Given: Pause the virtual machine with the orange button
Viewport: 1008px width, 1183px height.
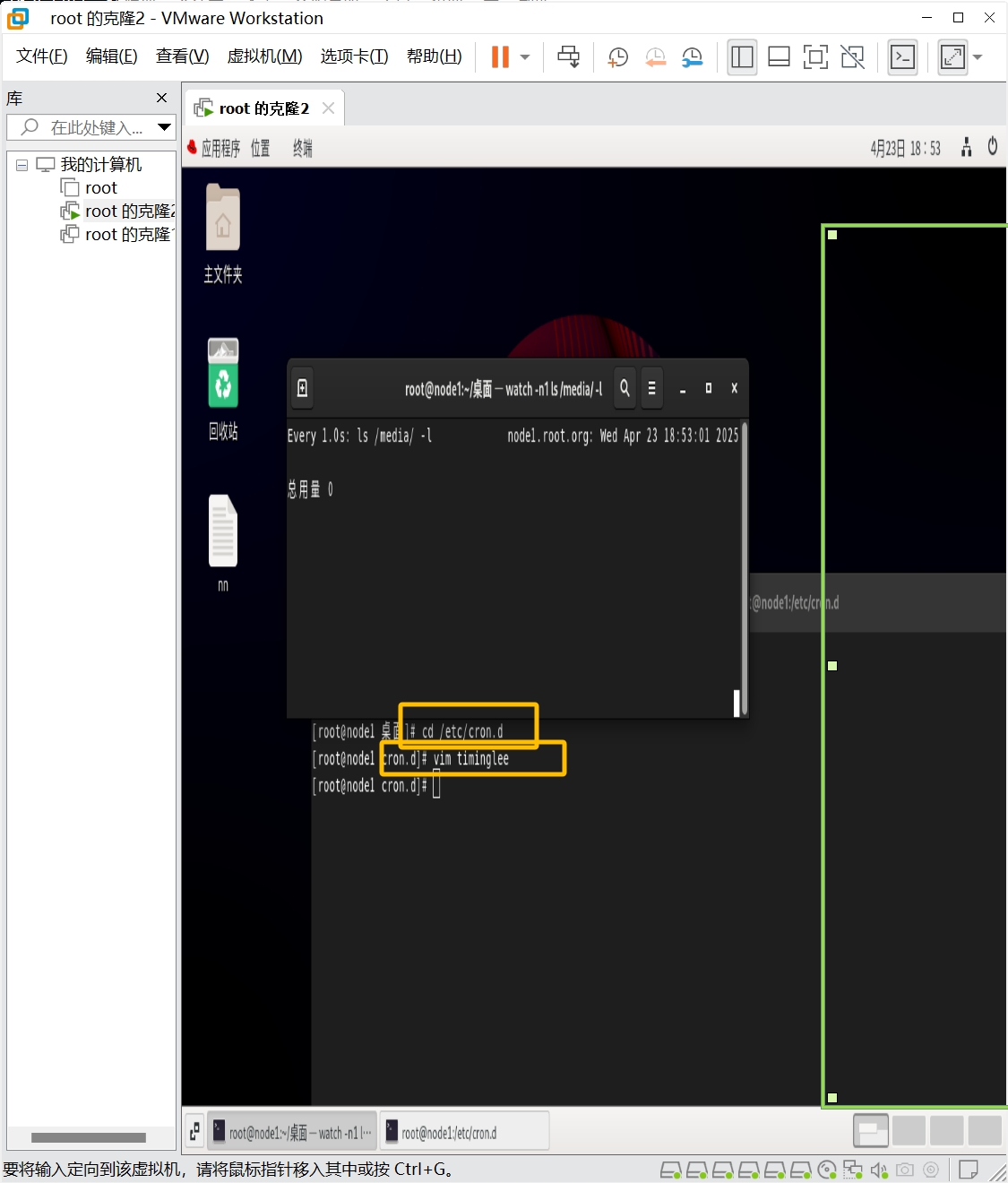Looking at the screenshot, I should click(500, 56).
